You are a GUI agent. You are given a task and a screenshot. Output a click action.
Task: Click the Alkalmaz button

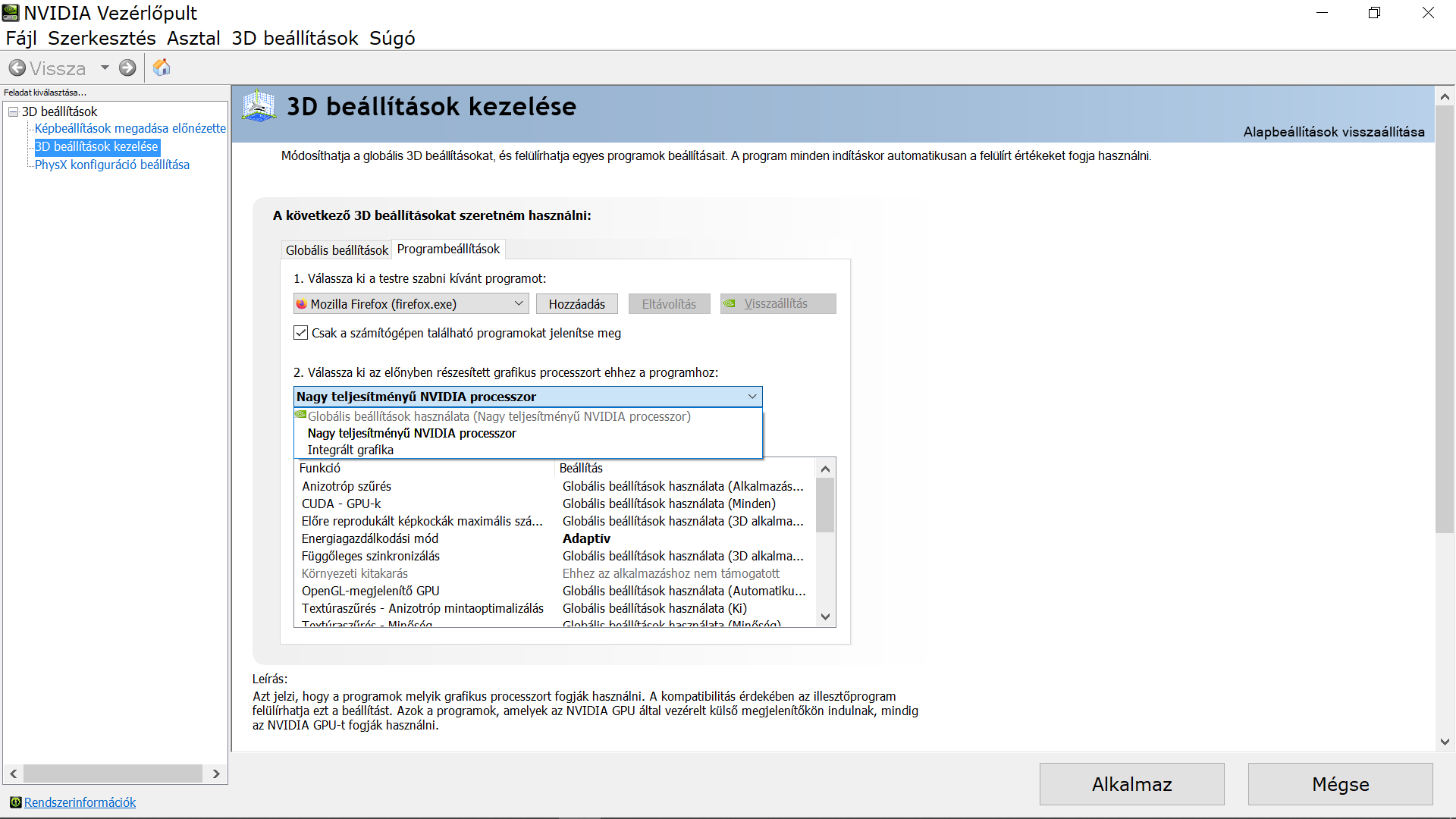tap(1131, 784)
